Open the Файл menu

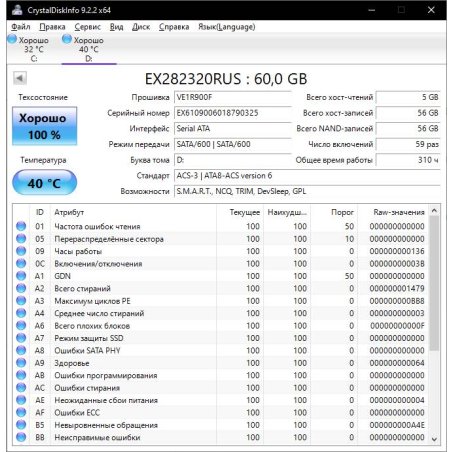pos(21,27)
